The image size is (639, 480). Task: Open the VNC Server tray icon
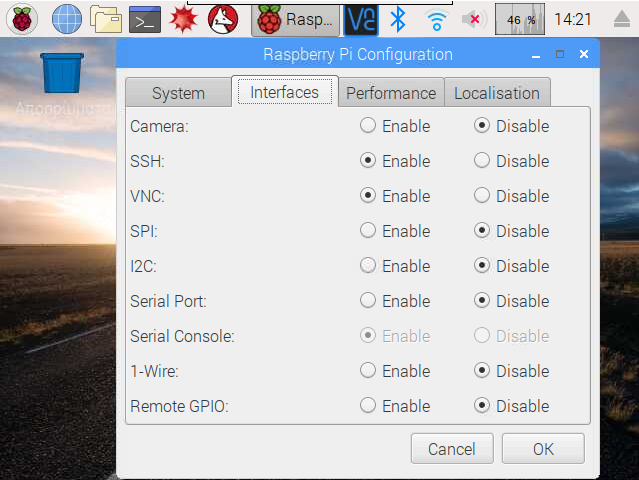[361, 20]
